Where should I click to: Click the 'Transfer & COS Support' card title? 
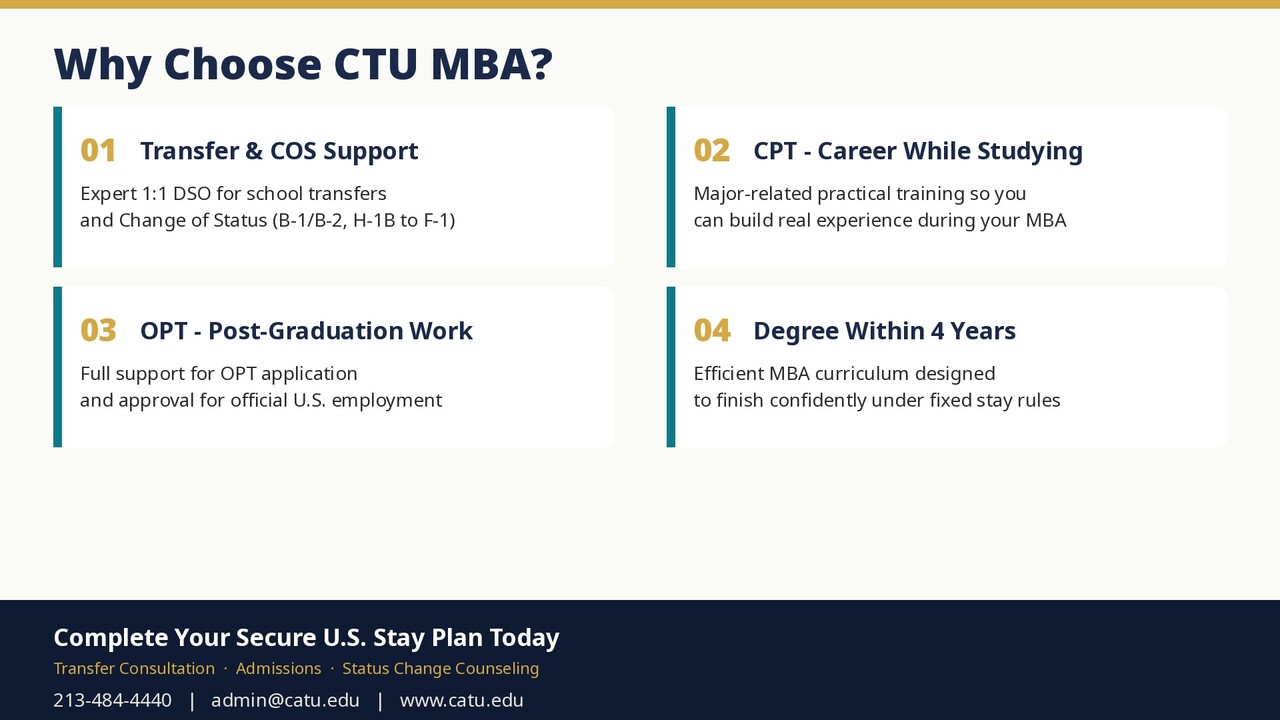pos(279,151)
